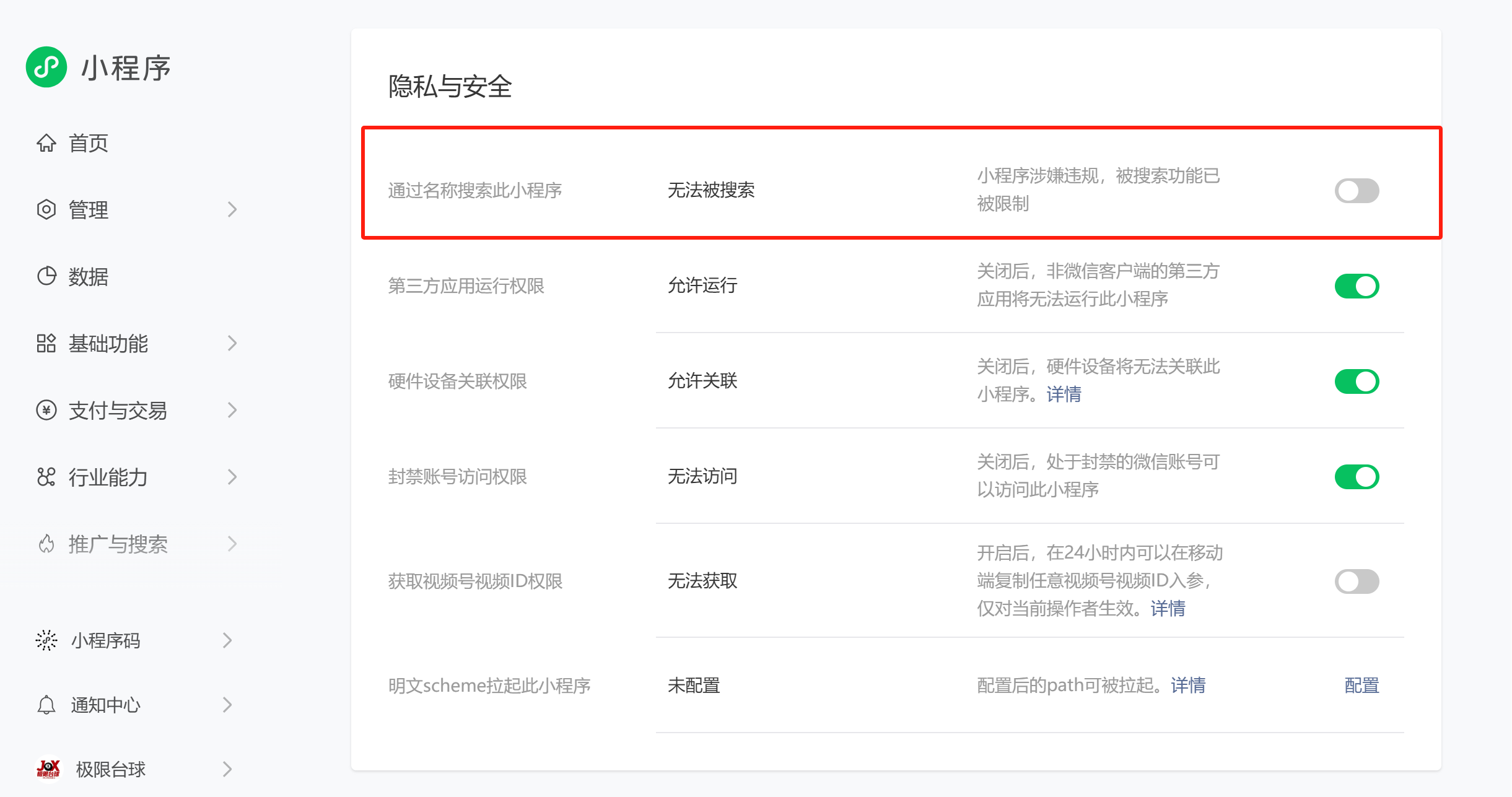Click the bell icon beside 通知中心
The image size is (1512, 797).
(46, 705)
